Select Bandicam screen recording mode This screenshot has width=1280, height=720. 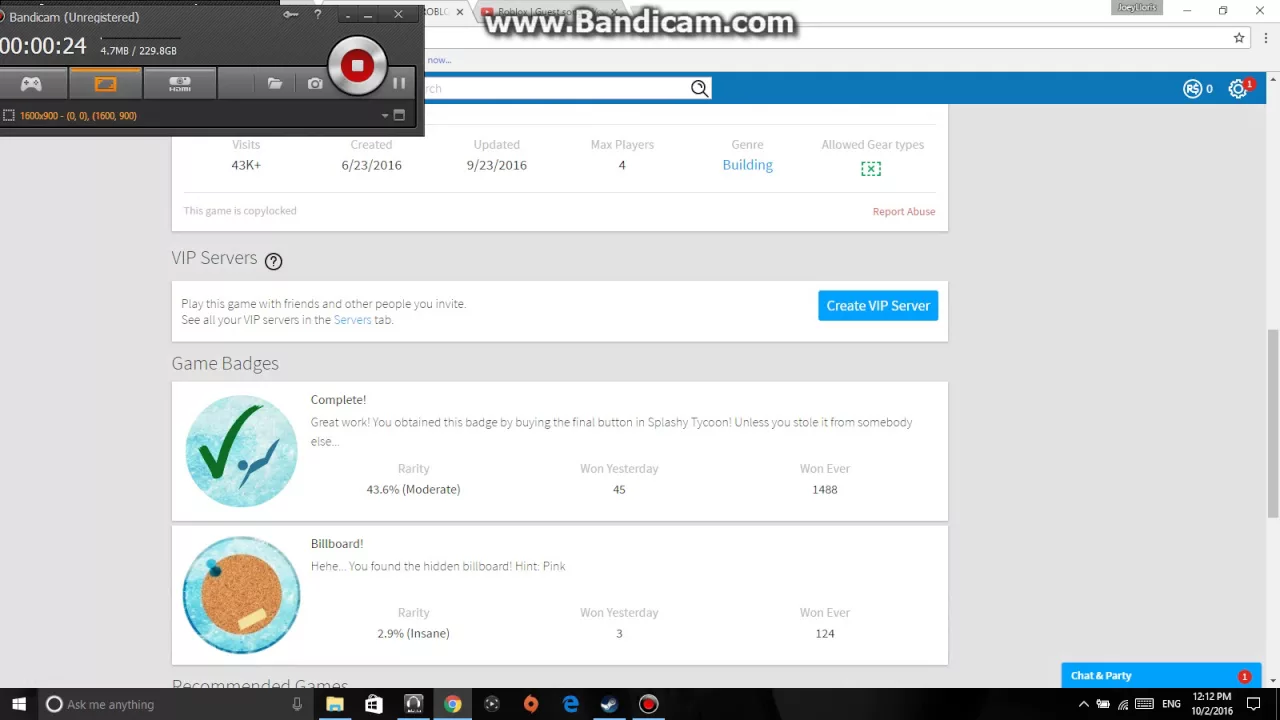[105, 84]
